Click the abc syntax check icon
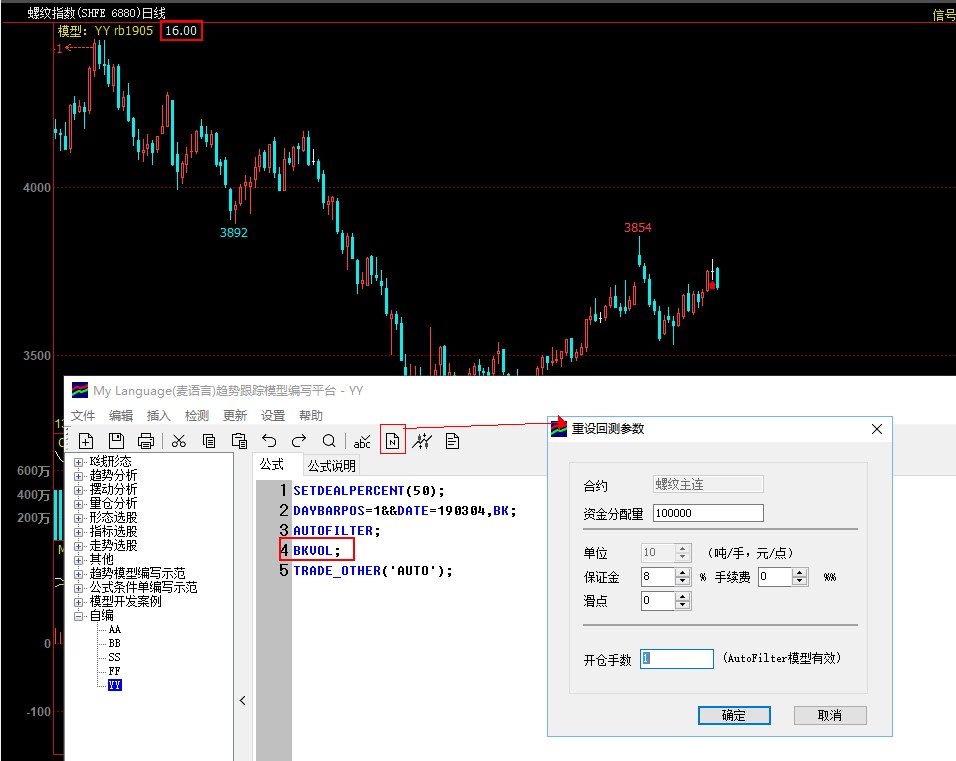 click(362, 441)
